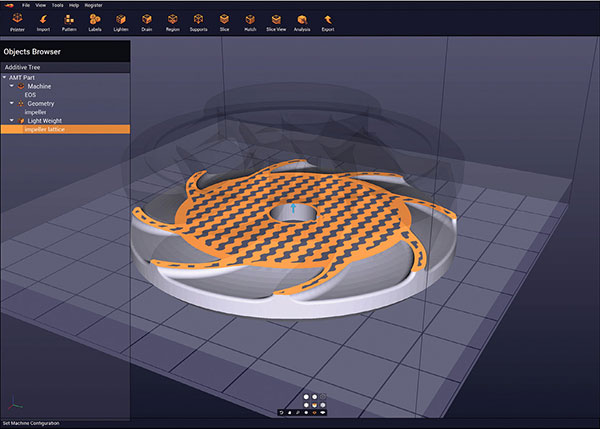Collapse the Machine tree node
600x429 pixels.
(12, 86)
